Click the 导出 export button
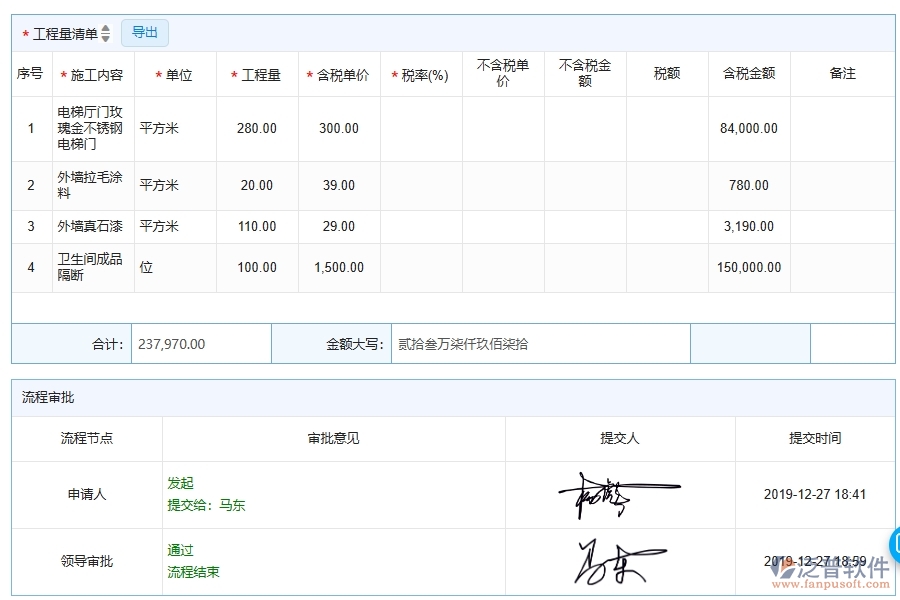Image resolution: width=900 pixels, height=600 pixels. (x=144, y=32)
